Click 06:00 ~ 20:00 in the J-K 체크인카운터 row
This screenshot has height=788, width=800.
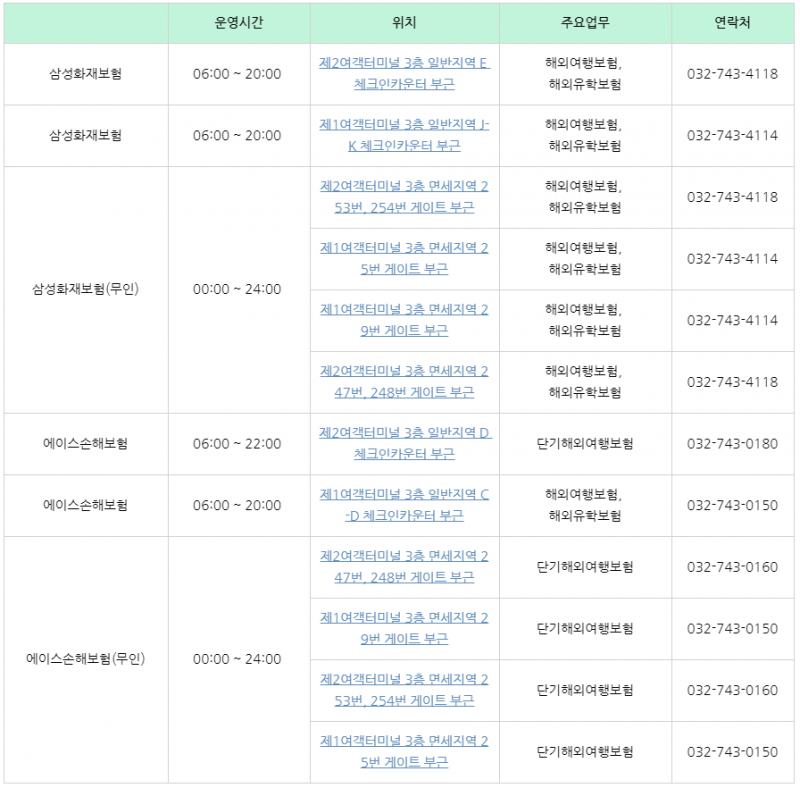coord(237,136)
